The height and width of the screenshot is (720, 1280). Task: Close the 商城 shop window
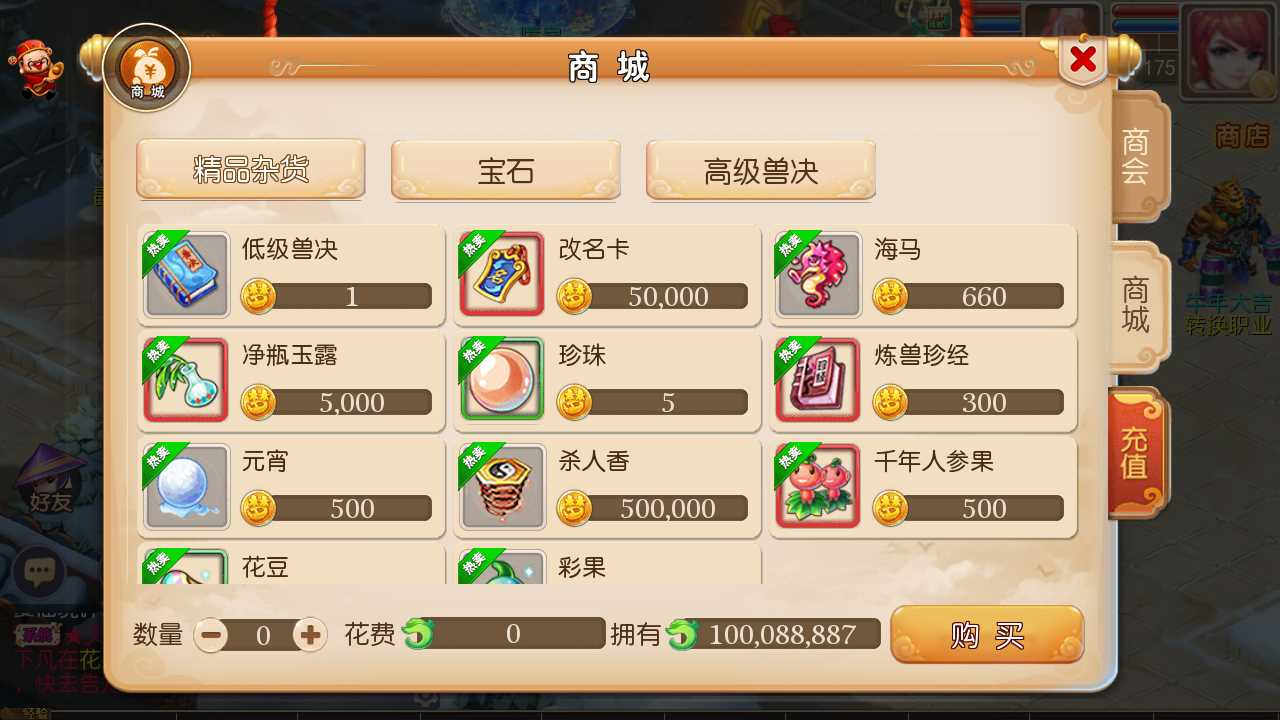tap(1083, 60)
